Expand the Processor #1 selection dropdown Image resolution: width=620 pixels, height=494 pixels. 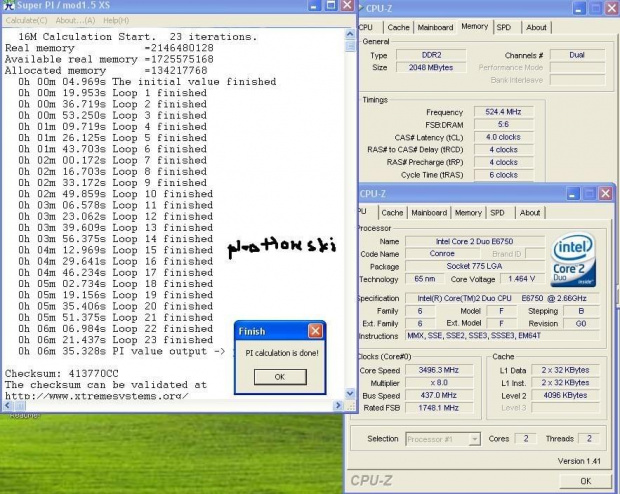point(474,439)
